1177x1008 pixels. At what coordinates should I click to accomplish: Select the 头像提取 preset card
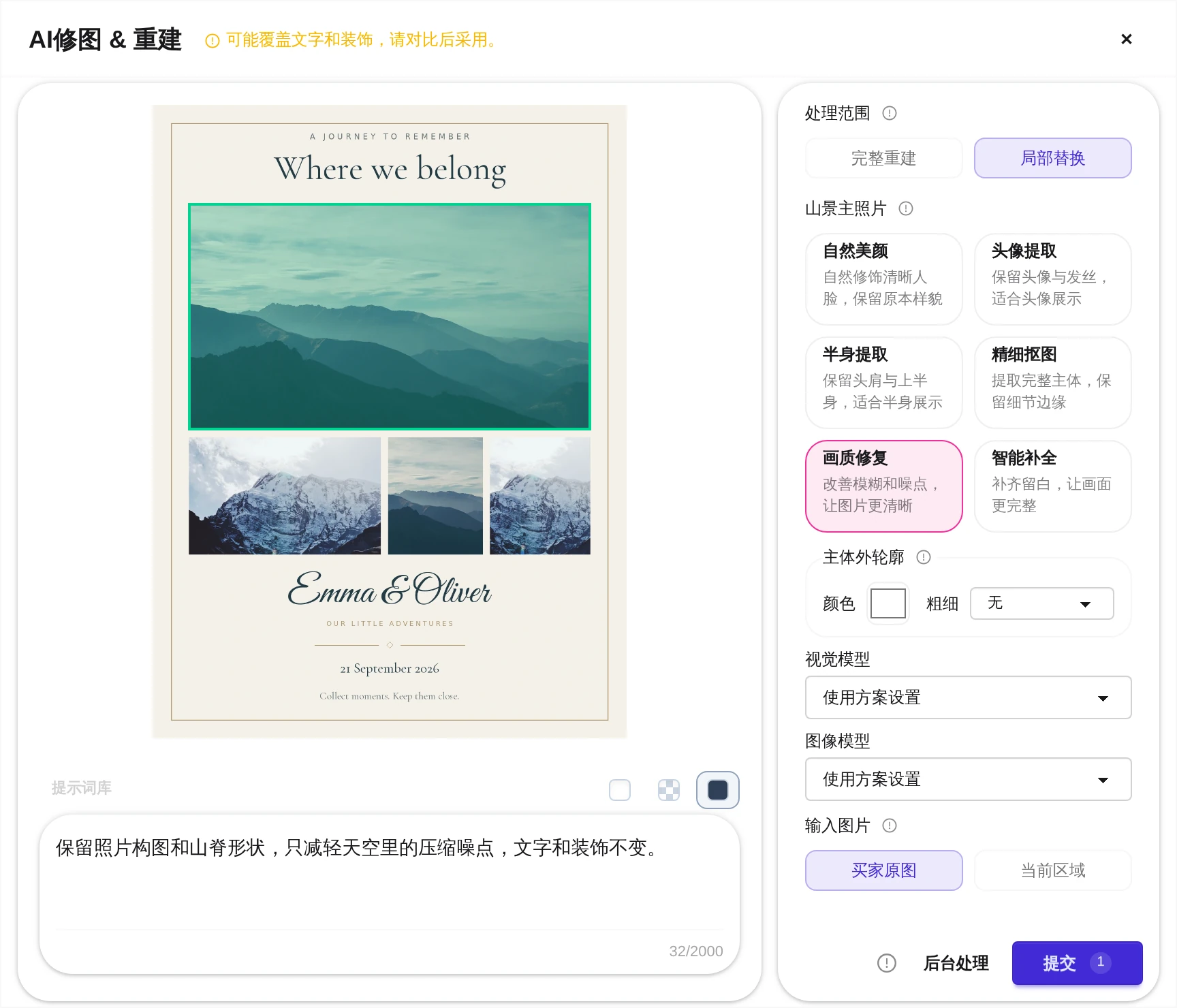(1053, 279)
